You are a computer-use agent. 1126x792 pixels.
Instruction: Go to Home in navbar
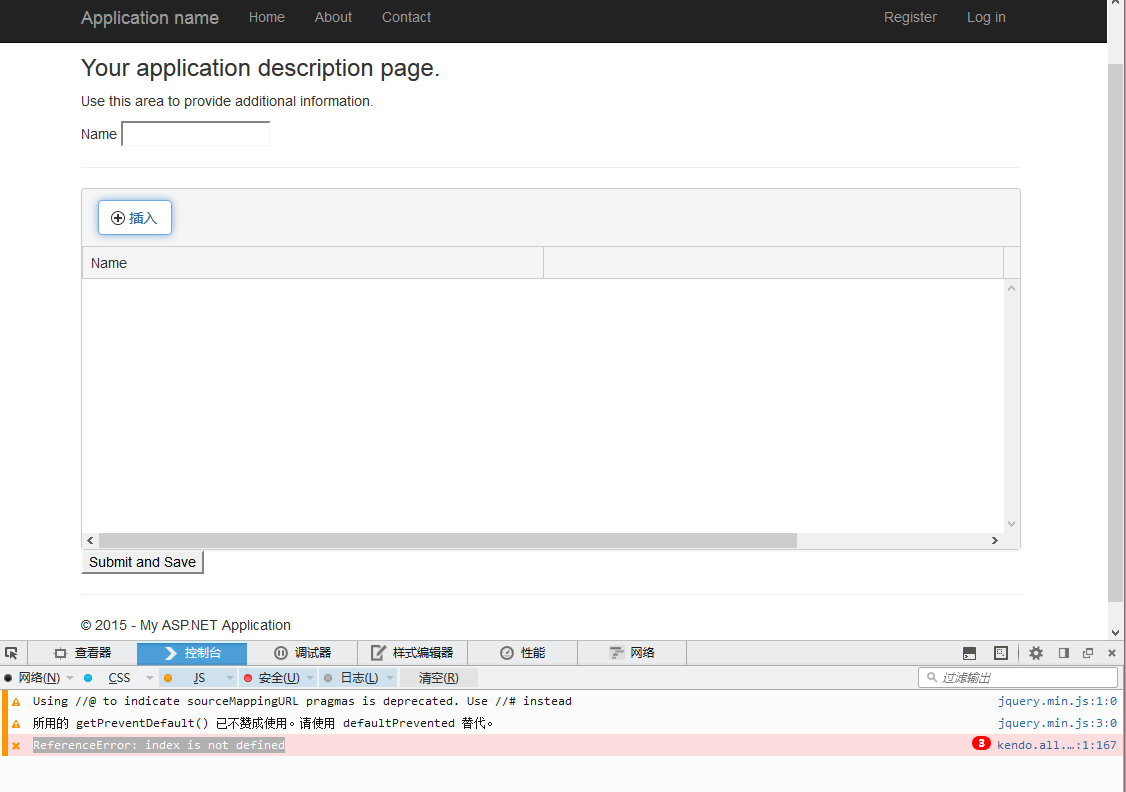pos(266,17)
